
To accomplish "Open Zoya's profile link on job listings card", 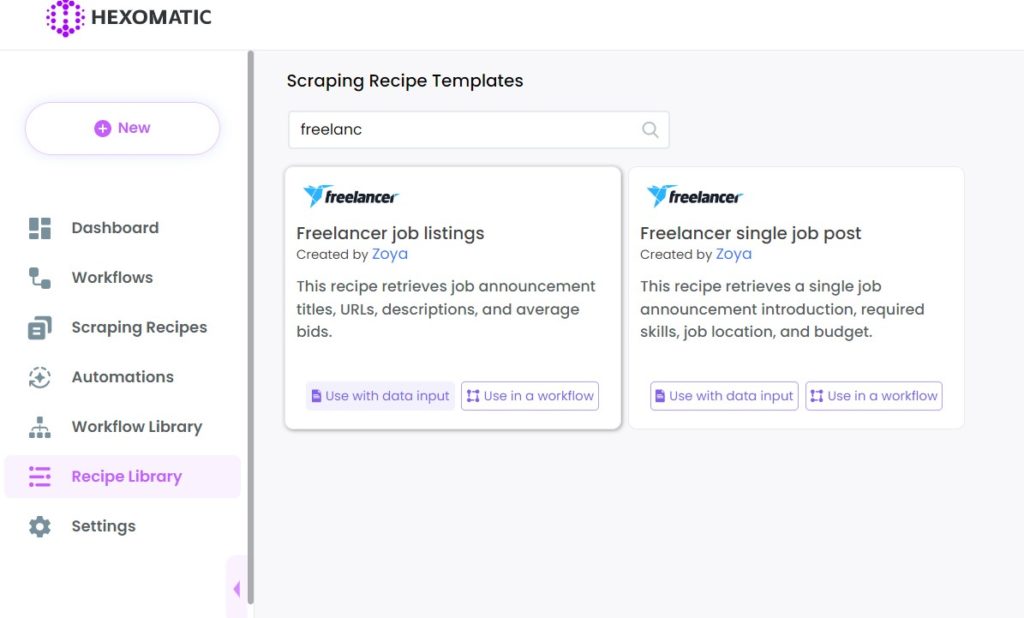I will (390, 254).
